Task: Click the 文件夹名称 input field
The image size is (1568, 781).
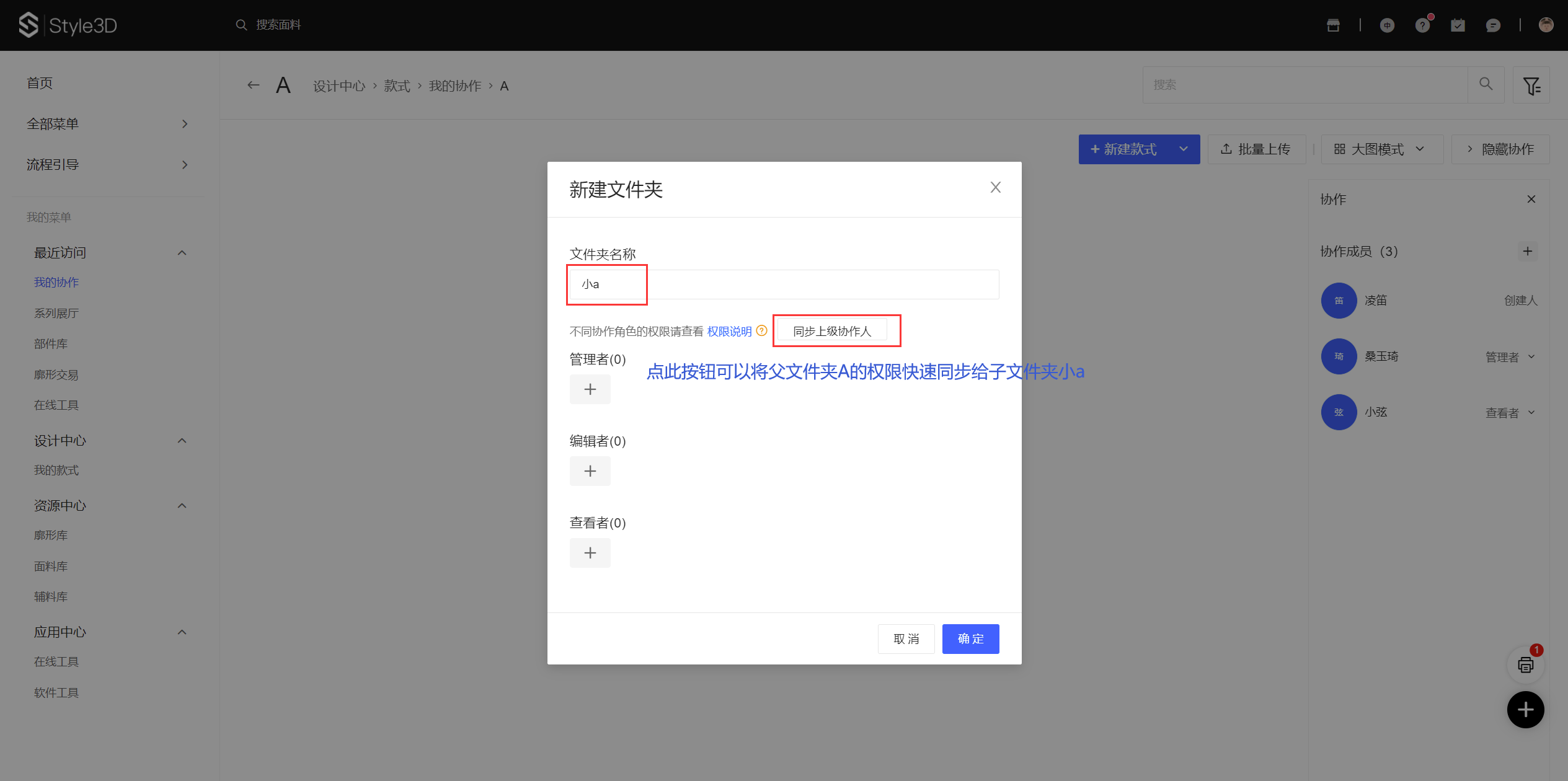Action: pyautogui.click(x=784, y=285)
